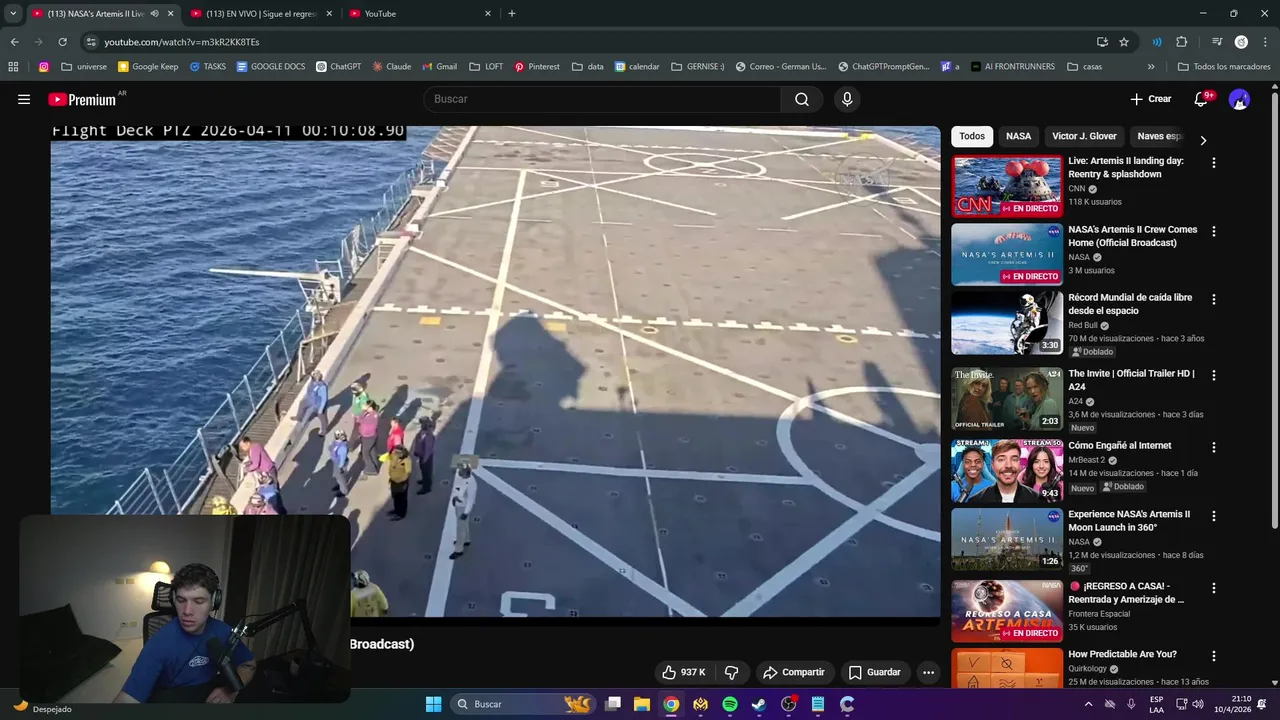The height and width of the screenshot is (720, 1280).
Task: Open the Todos los marcadores folder
Action: [x=1224, y=67]
